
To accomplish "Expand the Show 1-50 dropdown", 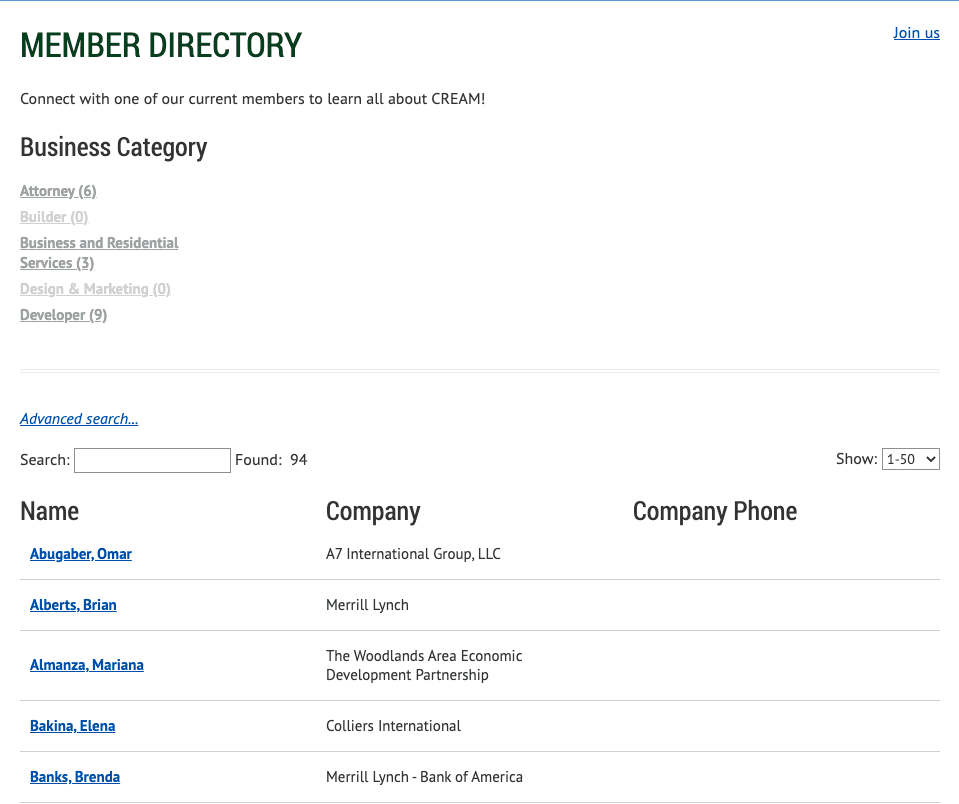I will coord(910,459).
